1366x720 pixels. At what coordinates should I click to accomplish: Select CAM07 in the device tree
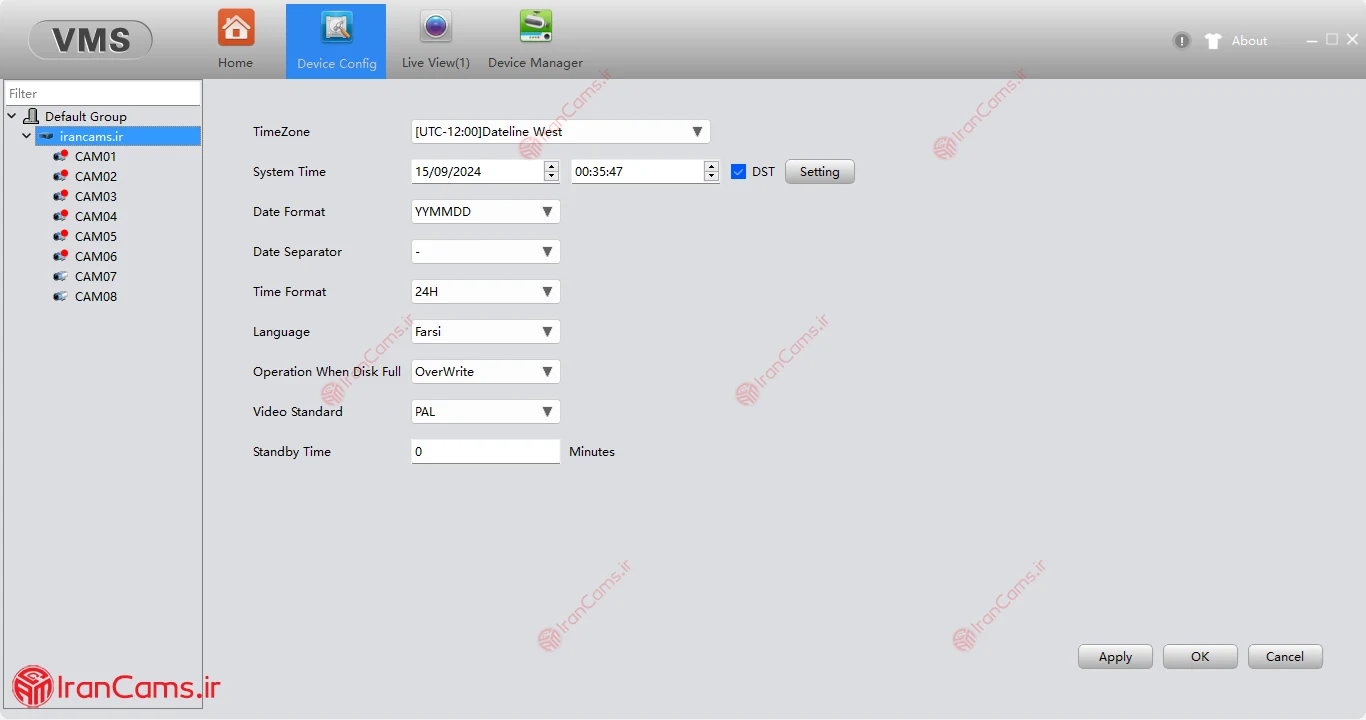pyautogui.click(x=96, y=276)
